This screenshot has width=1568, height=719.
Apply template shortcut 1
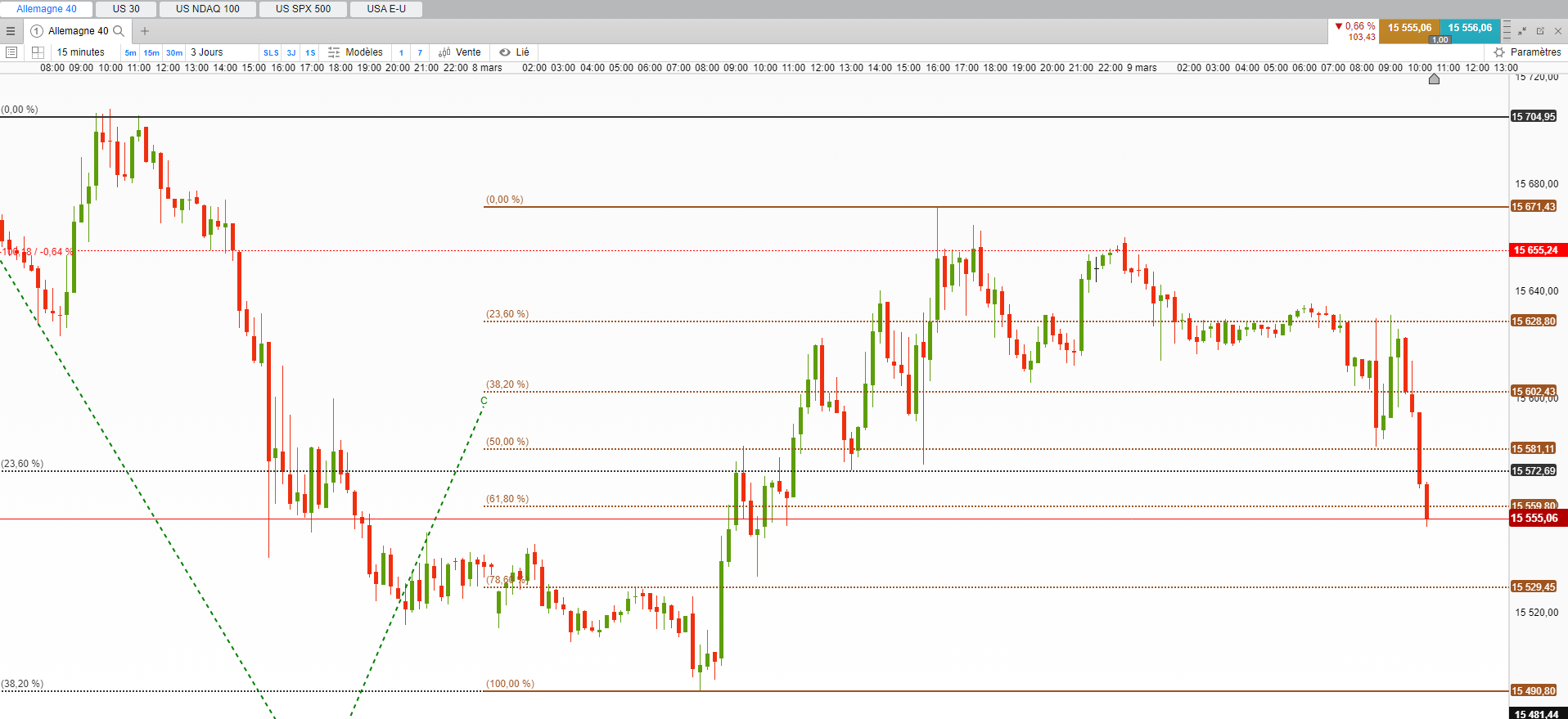401,53
